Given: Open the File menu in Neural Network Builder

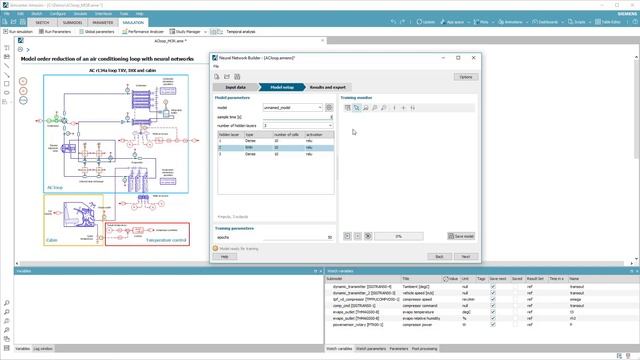Looking at the screenshot, I should [216, 66].
